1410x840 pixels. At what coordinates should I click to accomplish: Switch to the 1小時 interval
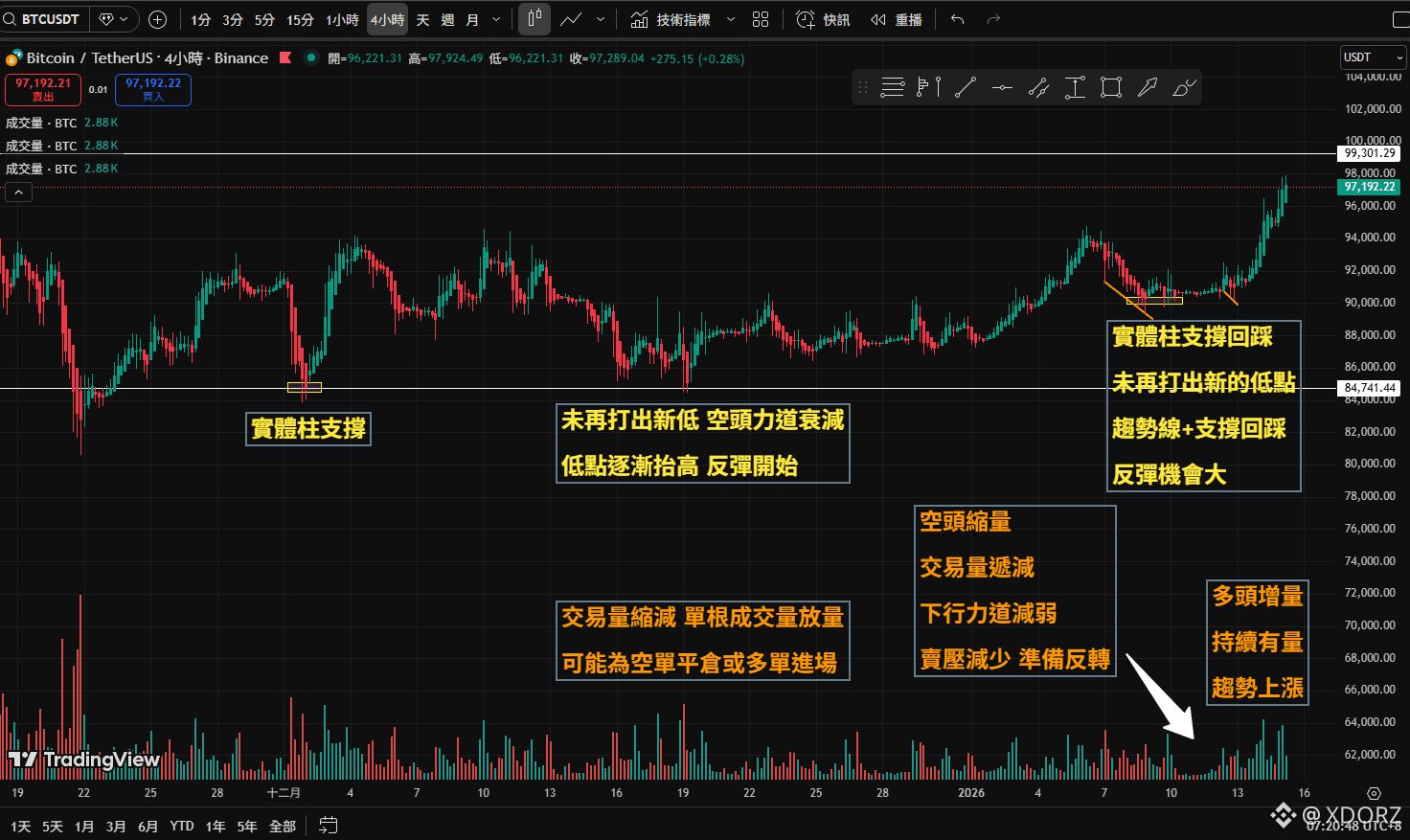[x=342, y=19]
